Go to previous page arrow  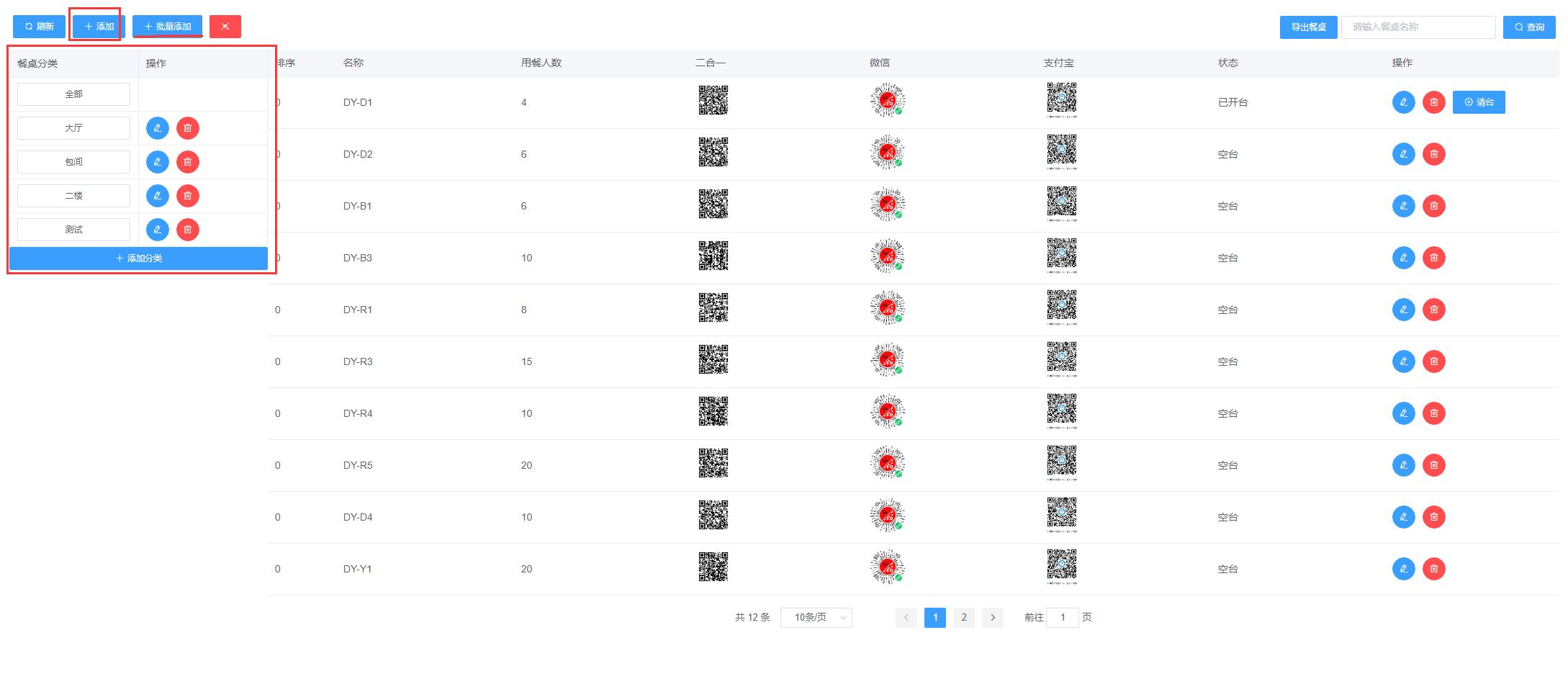pyautogui.click(x=906, y=618)
